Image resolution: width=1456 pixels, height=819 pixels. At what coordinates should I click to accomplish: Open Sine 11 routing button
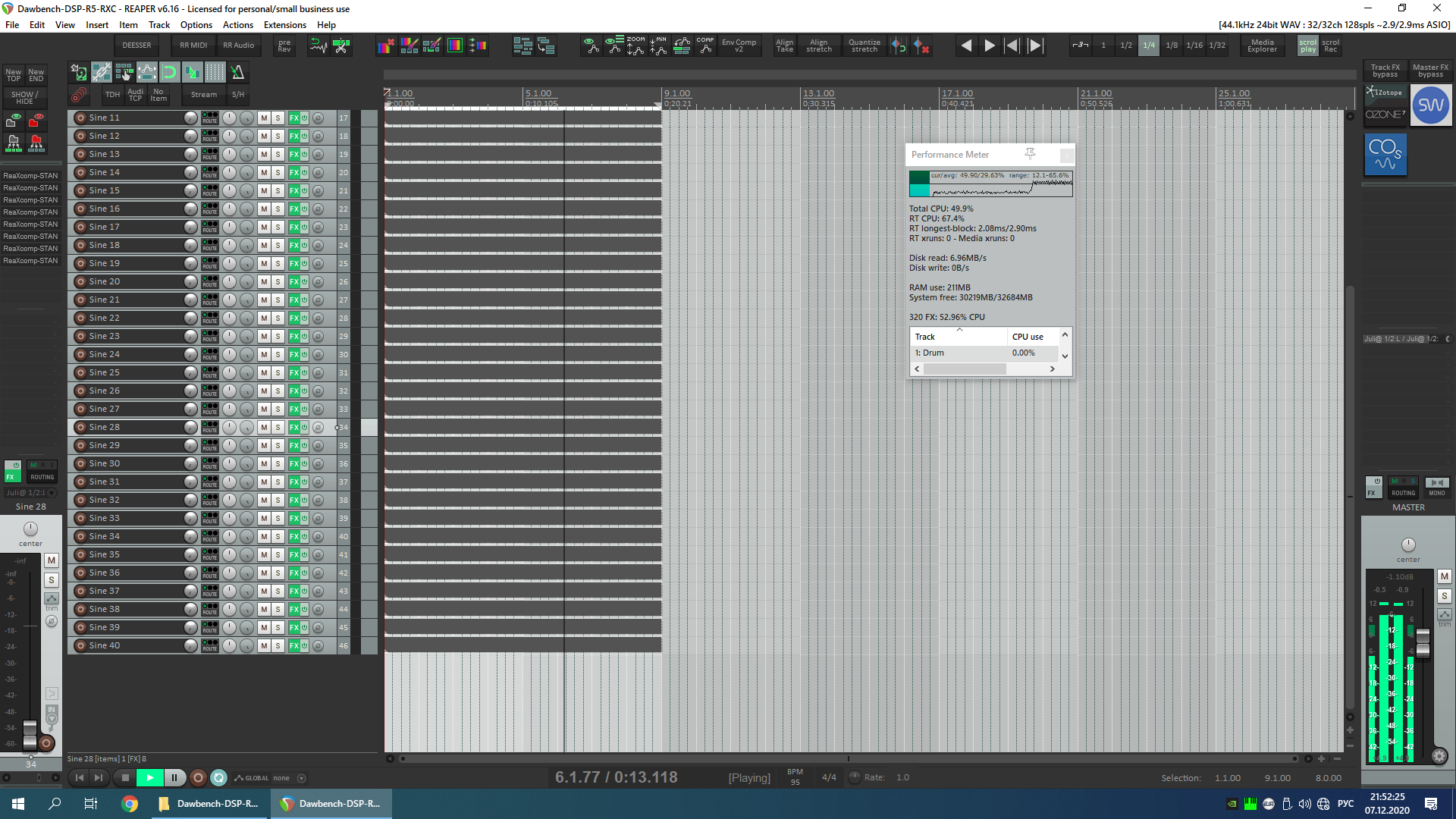[x=210, y=118]
